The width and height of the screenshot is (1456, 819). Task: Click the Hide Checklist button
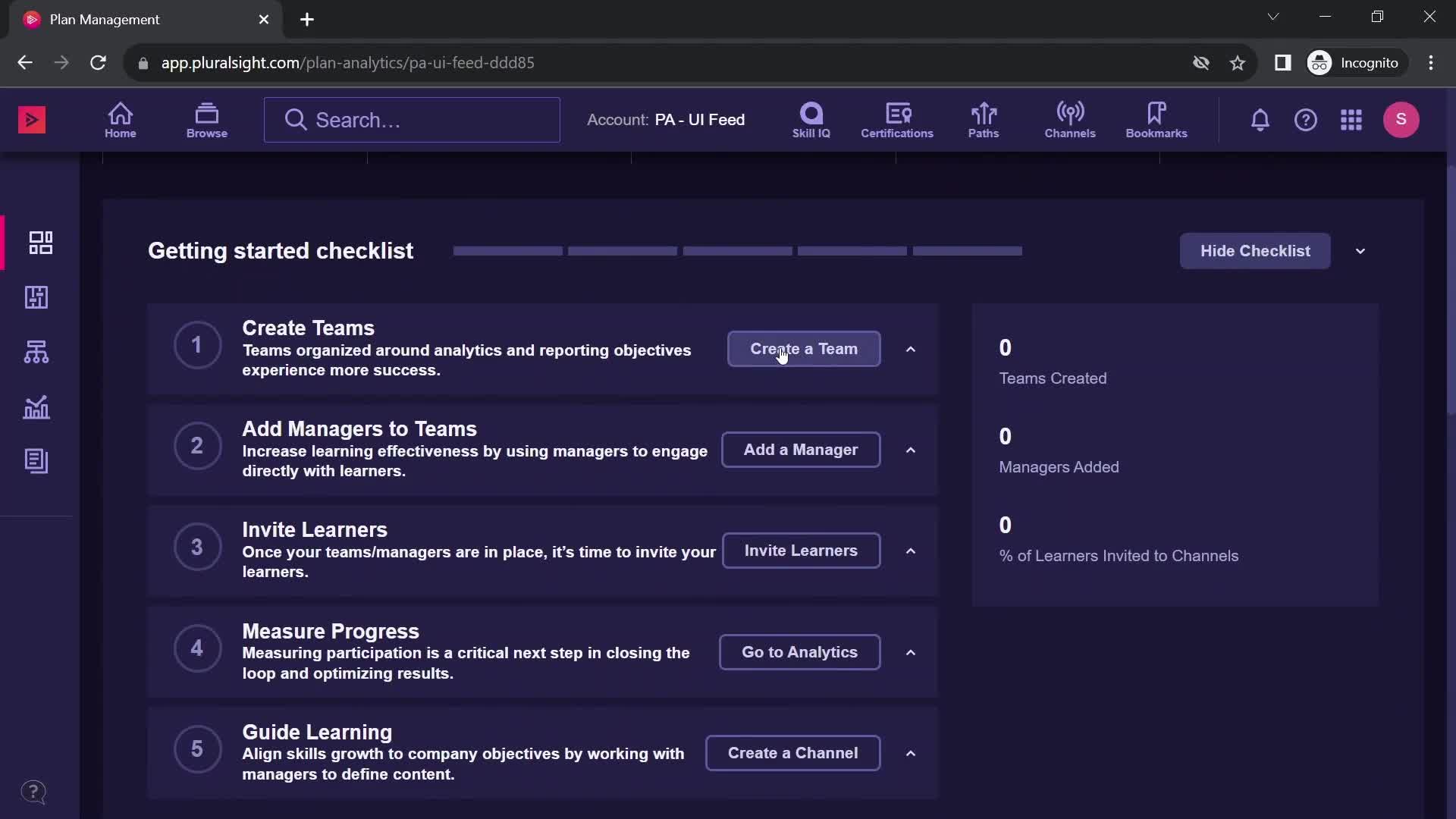click(x=1255, y=251)
